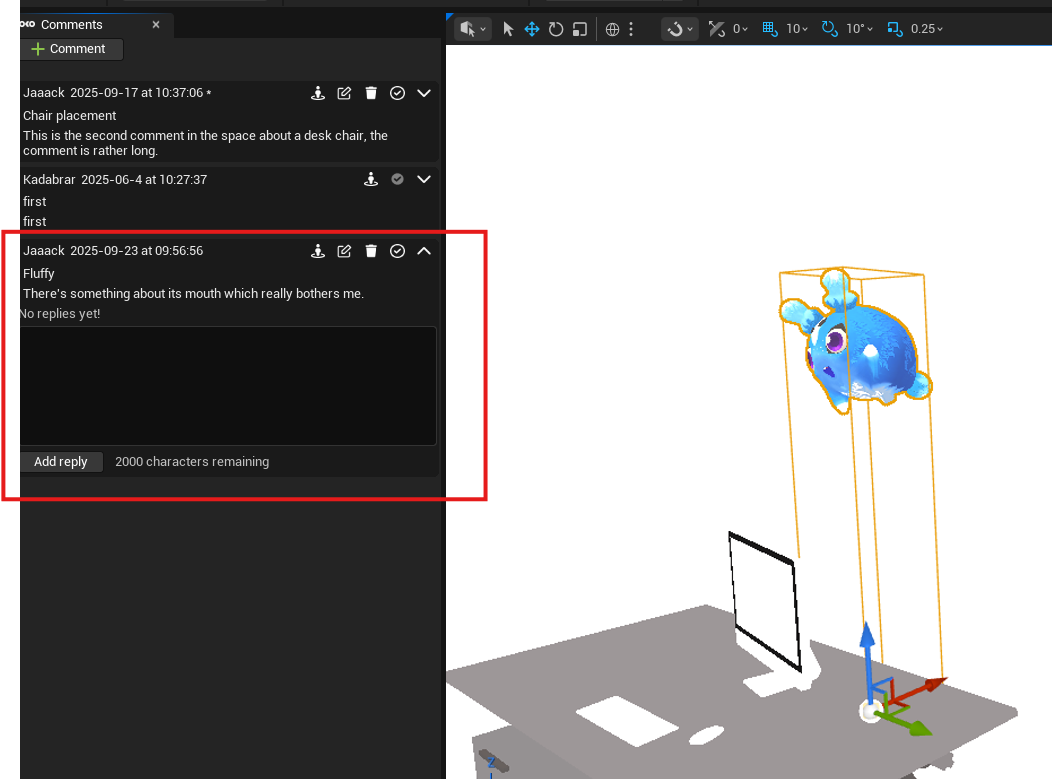The height and width of the screenshot is (779, 1052).
Task: Mark the Fluffy comment as resolved
Action: point(397,251)
